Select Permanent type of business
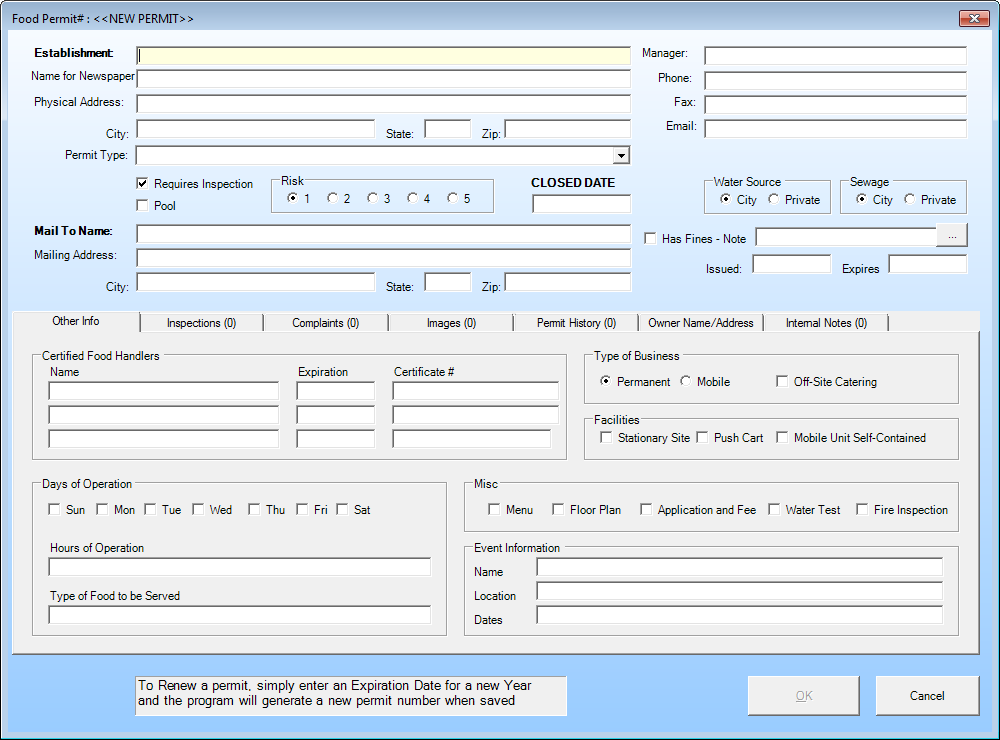The height and width of the screenshot is (740, 1000). click(605, 381)
